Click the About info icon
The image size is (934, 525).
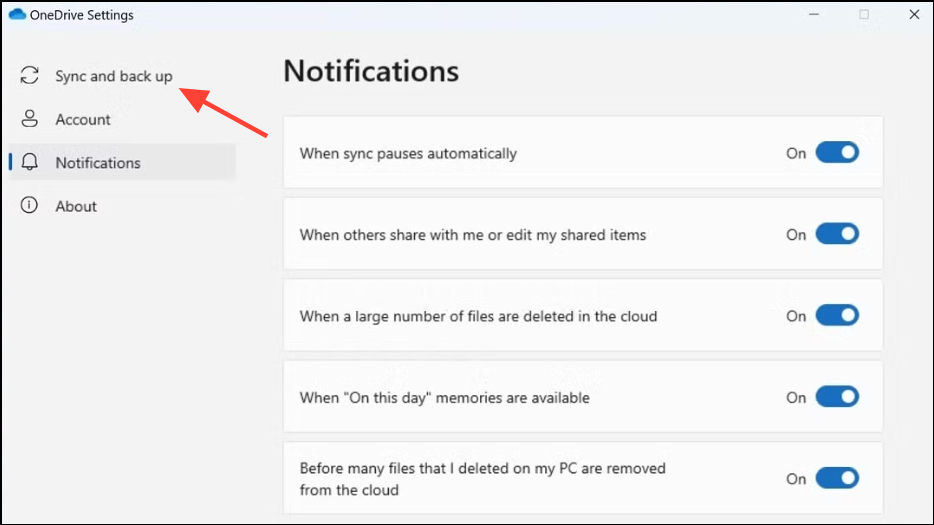point(30,206)
